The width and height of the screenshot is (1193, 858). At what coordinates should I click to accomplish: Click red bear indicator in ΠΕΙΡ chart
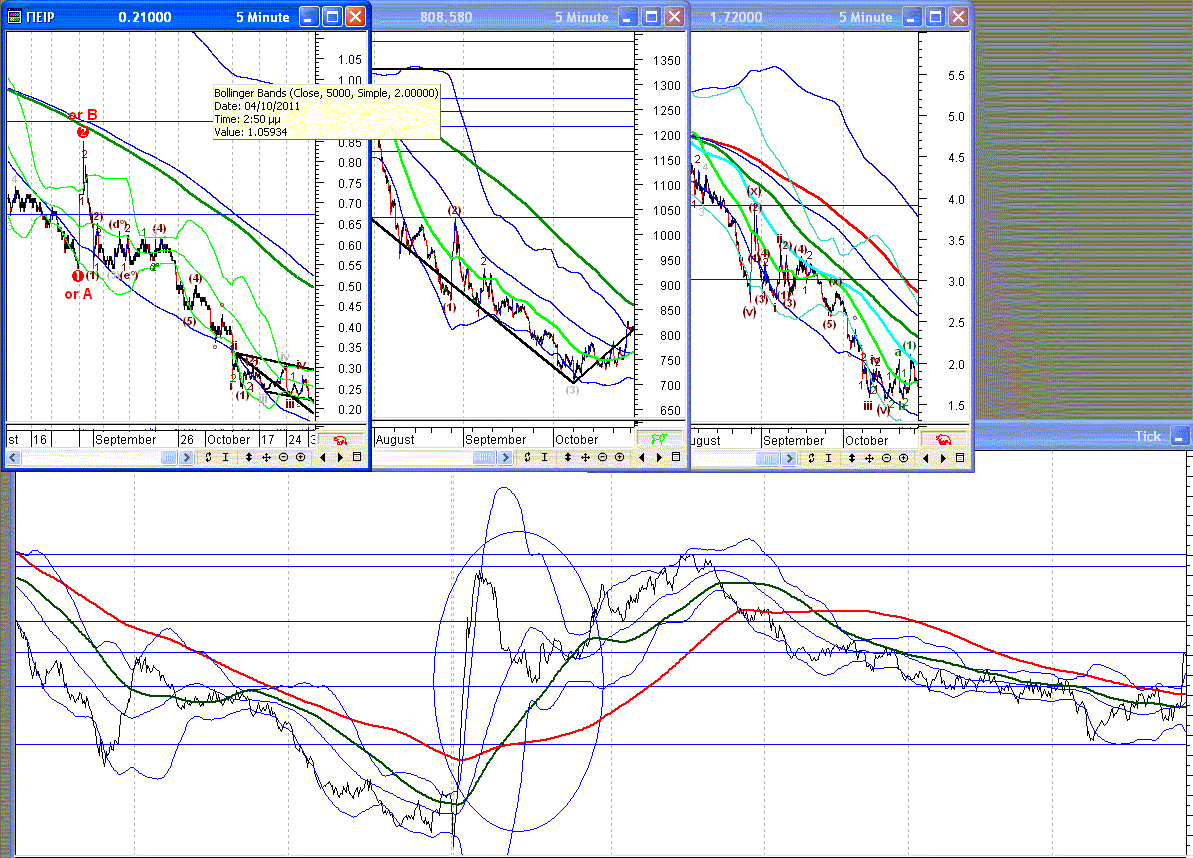click(340, 440)
